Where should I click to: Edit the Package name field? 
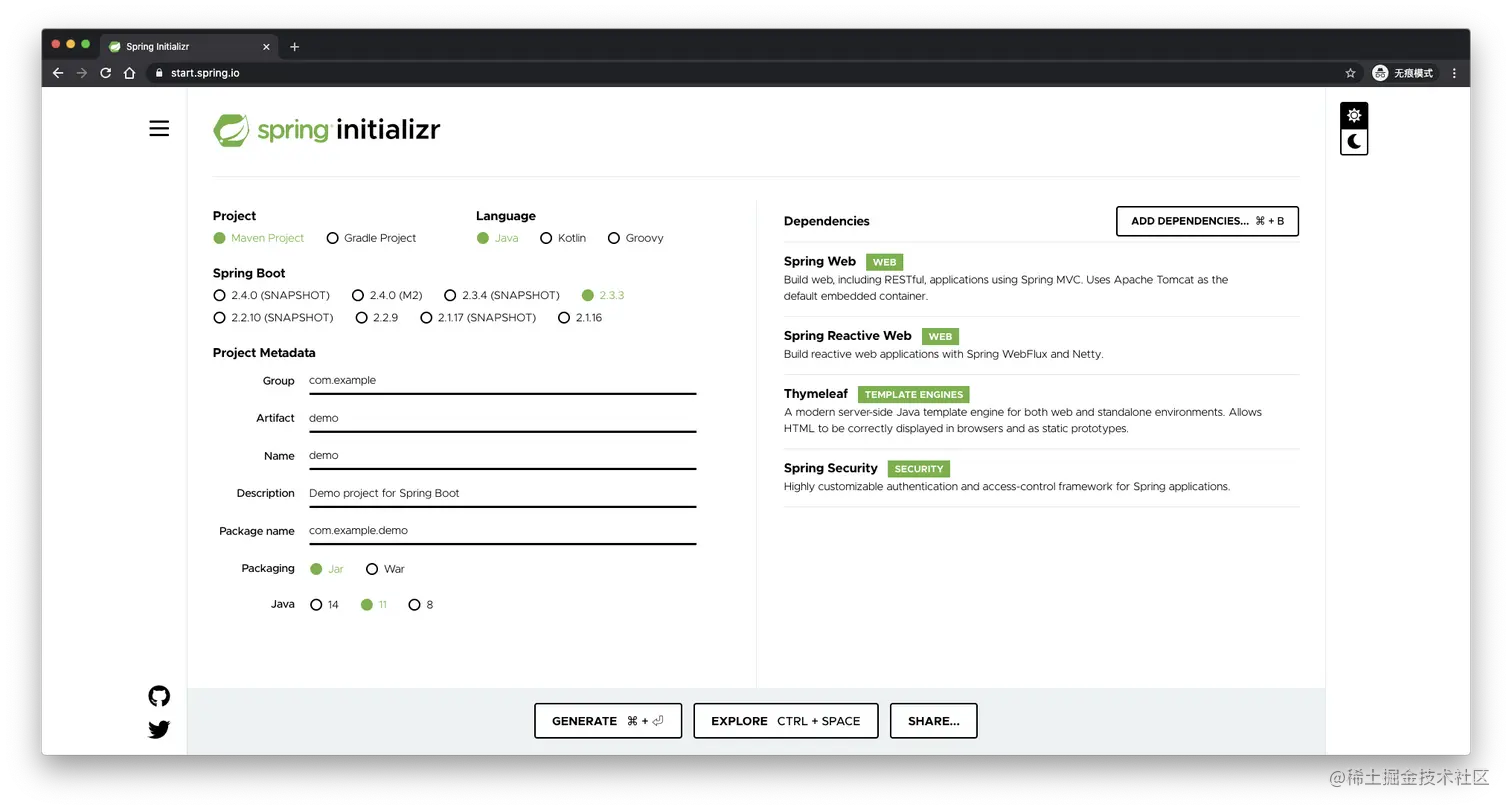tap(502, 531)
